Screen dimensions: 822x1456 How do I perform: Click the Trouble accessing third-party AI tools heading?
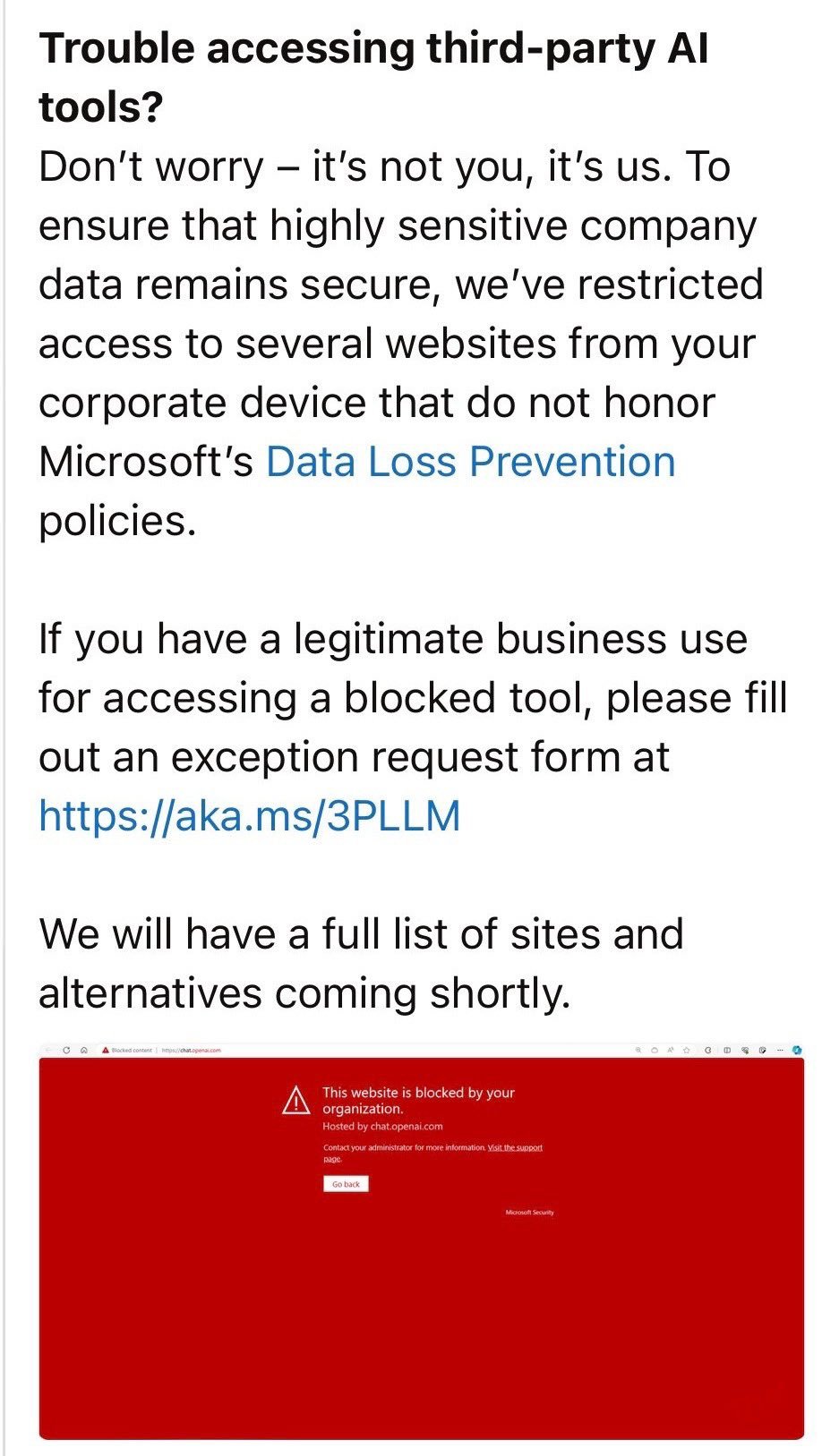373,78
